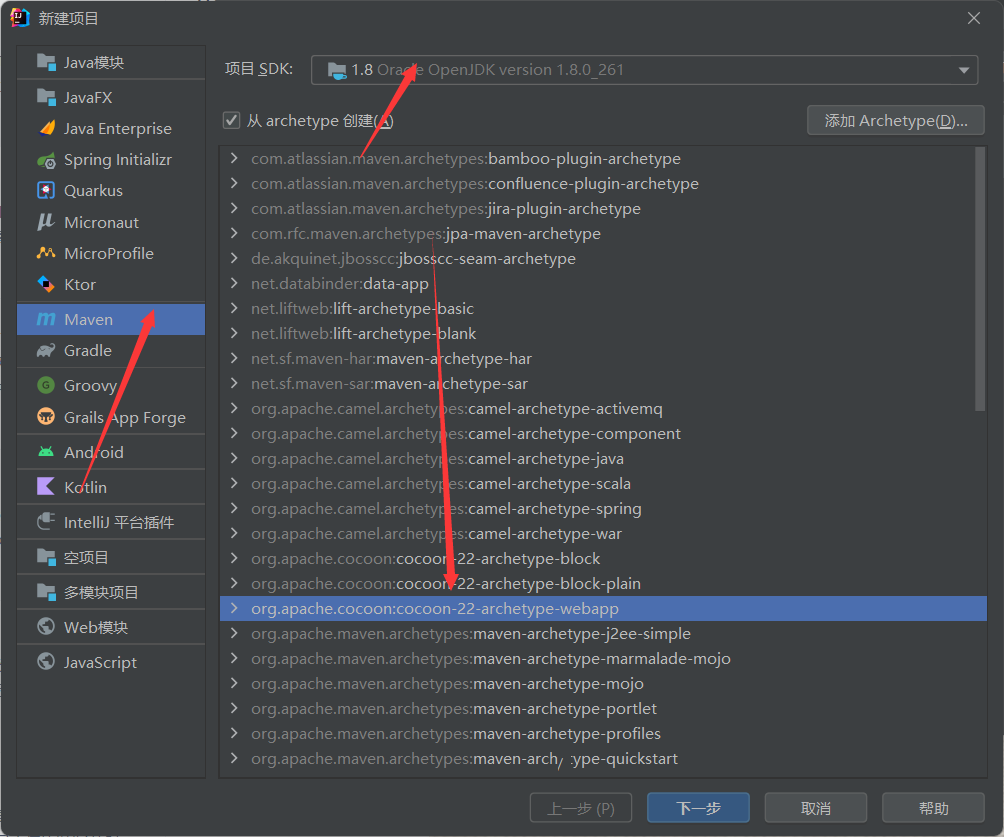Select the Groovy green circle icon
The height and width of the screenshot is (837, 1004).
point(46,385)
